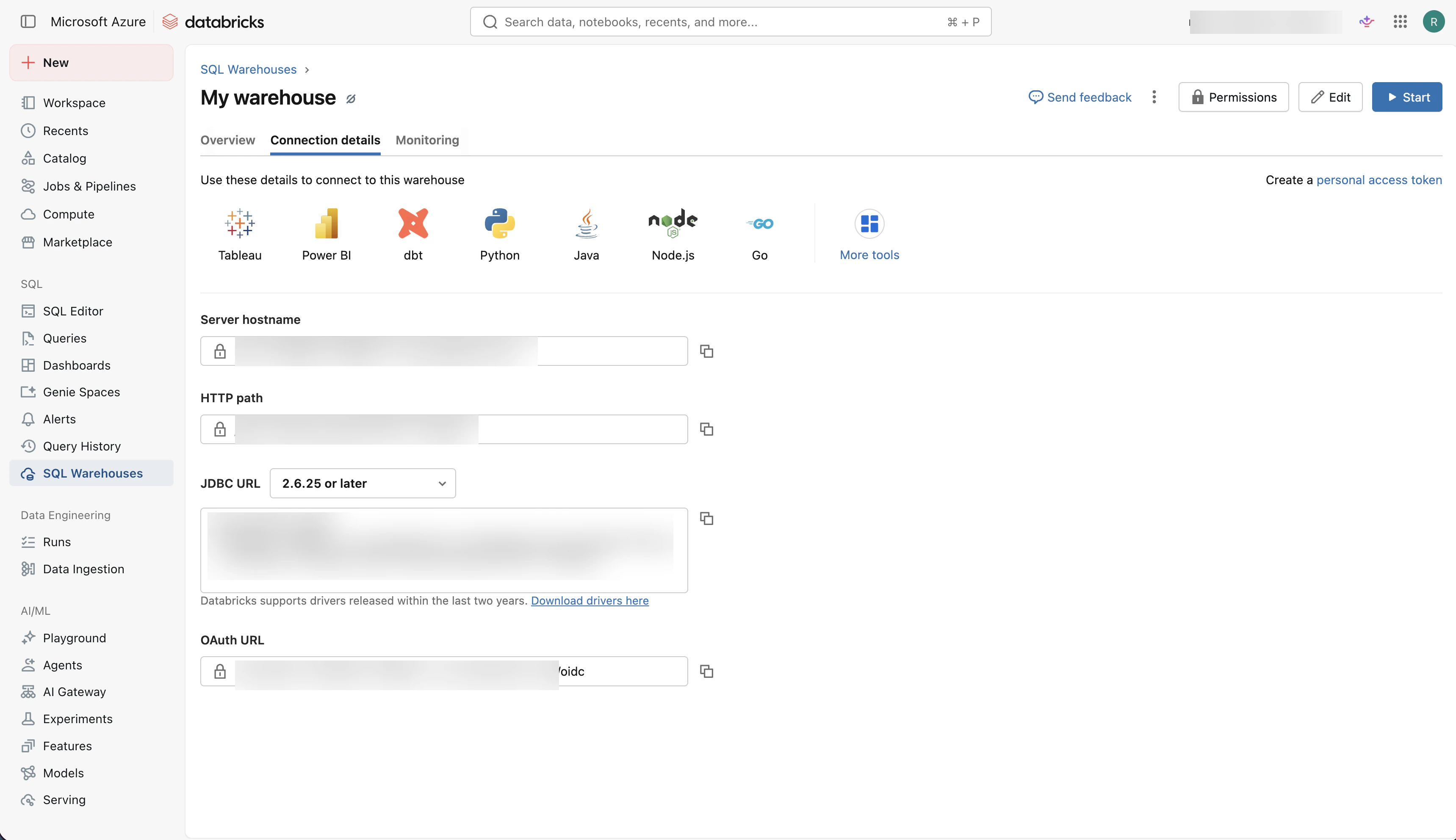This screenshot has height=840, width=1456.
Task: Open Query History in the sidebar
Action: pos(91,446)
